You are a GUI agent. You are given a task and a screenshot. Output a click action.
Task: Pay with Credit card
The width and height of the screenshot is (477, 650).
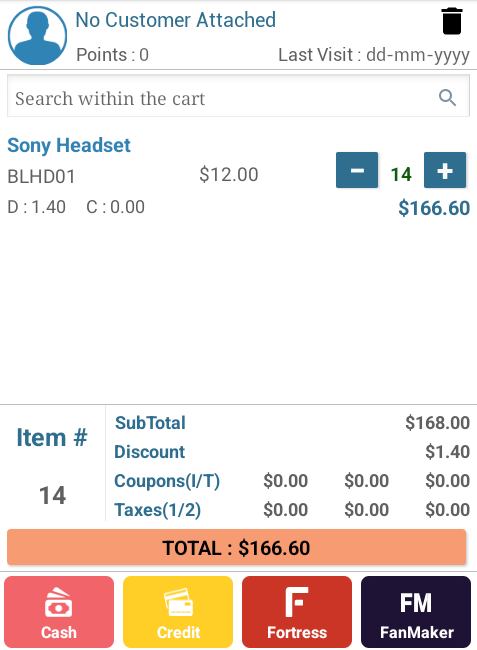click(178, 611)
